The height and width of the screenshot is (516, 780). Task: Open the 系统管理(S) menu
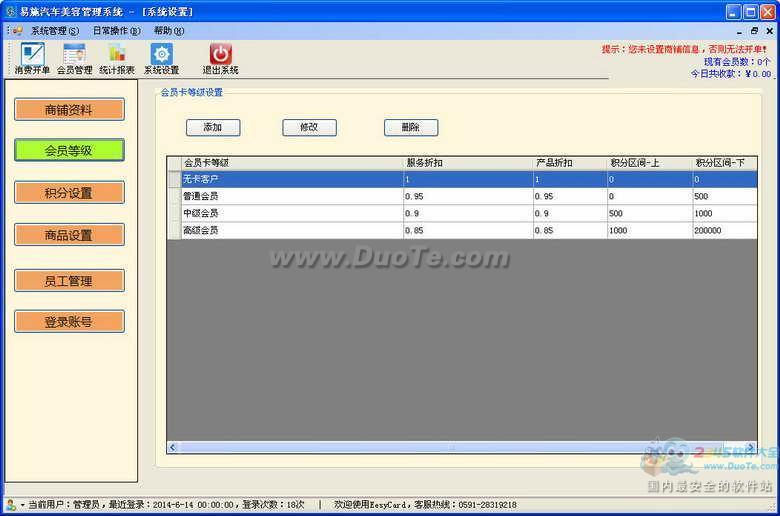(x=55, y=31)
